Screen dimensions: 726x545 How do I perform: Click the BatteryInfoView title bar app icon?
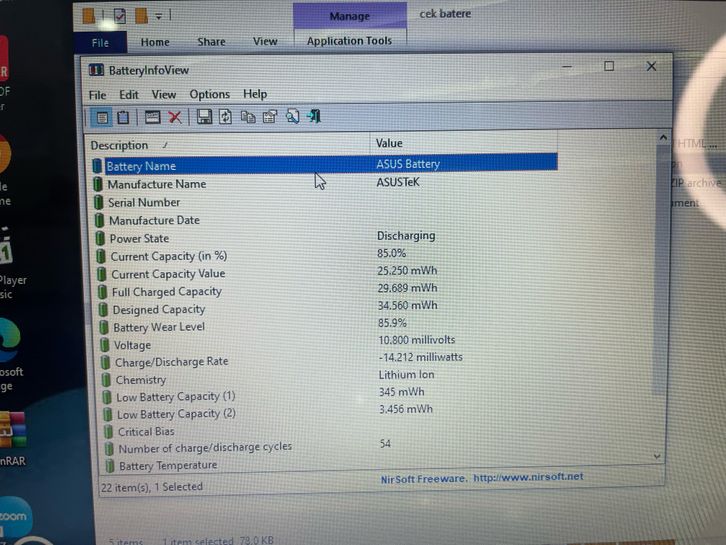tap(96, 70)
